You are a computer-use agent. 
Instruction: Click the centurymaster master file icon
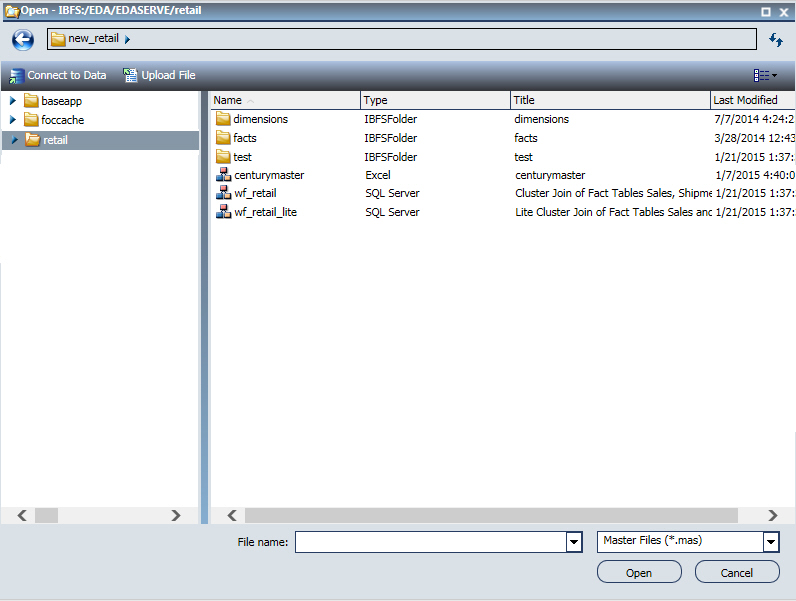click(x=223, y=175)
